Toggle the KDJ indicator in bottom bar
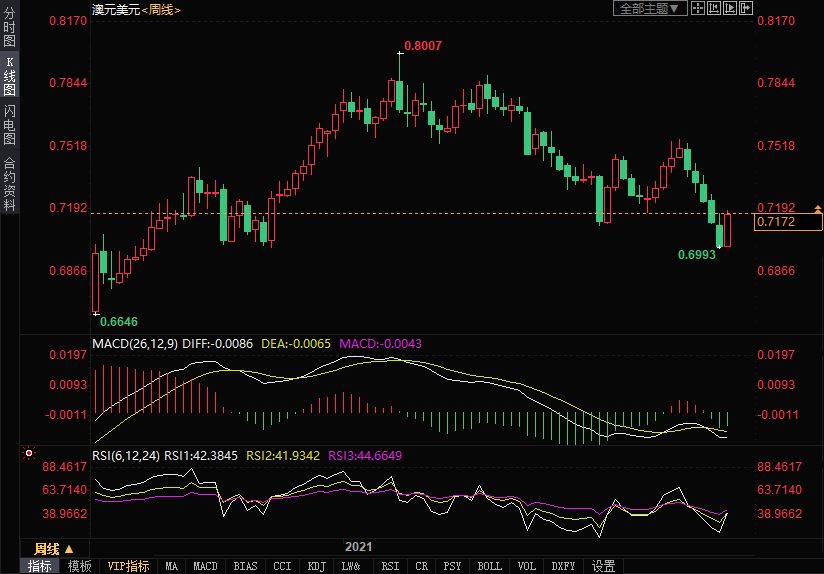824x574 pixels. pos(316,566)
